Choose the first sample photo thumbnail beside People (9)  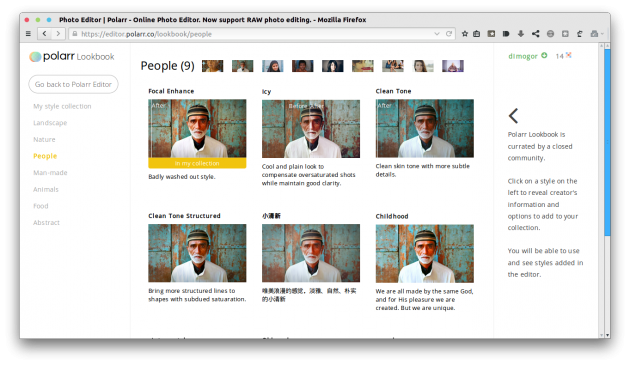pyautogui.click(x=213, y=66)
